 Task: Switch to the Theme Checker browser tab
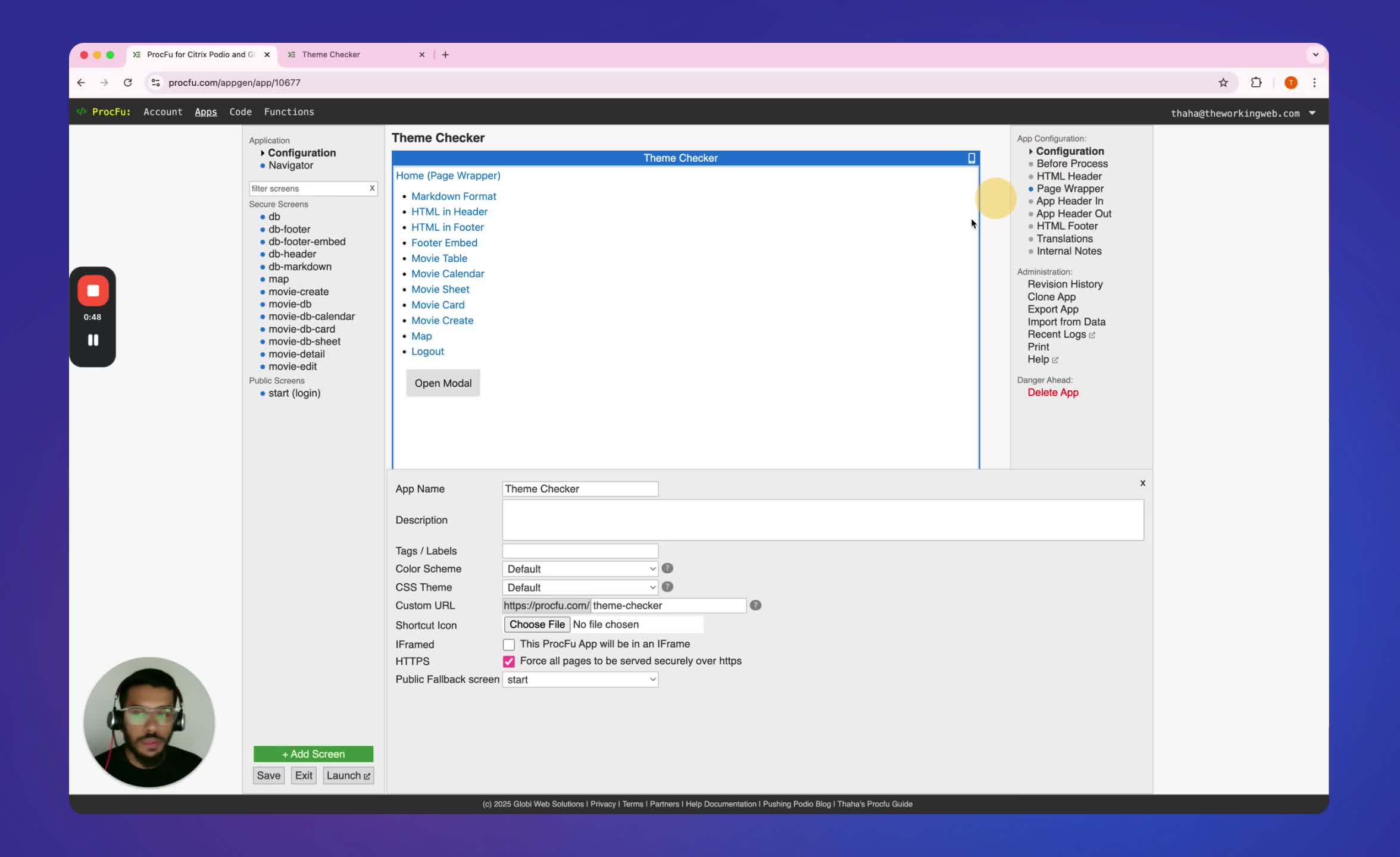[356, 55]
